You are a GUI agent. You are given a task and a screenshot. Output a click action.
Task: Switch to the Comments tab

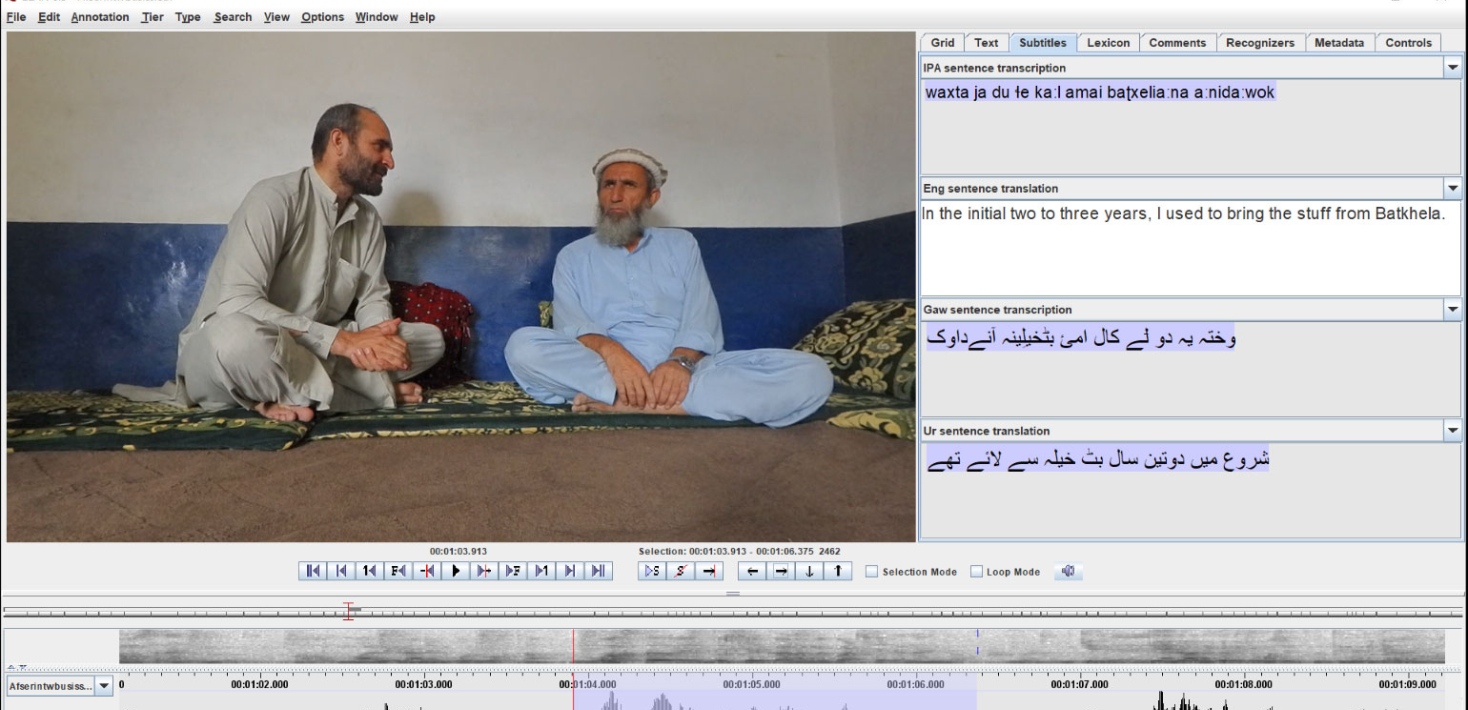point(1179,43)
